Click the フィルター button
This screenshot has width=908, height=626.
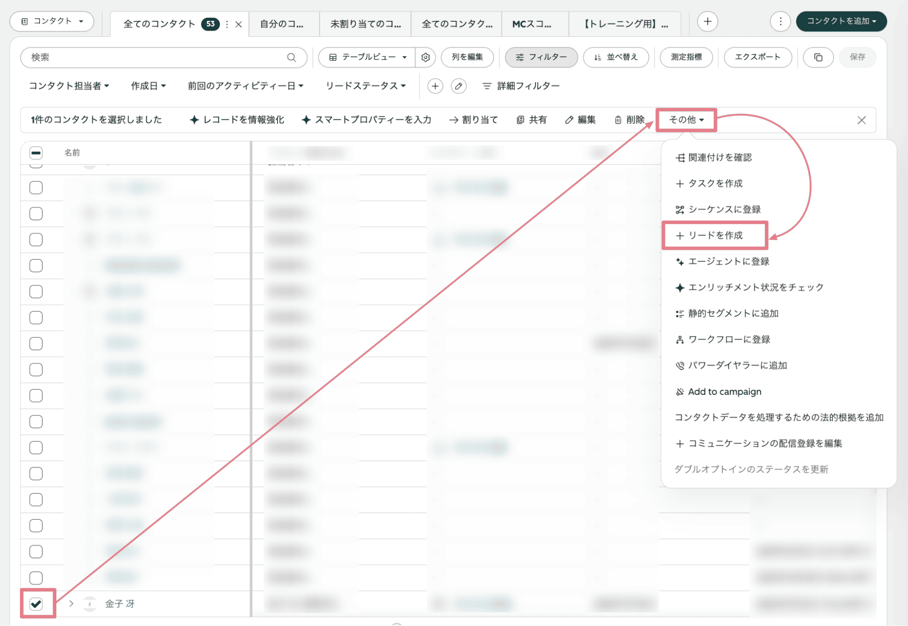point(541,57)
